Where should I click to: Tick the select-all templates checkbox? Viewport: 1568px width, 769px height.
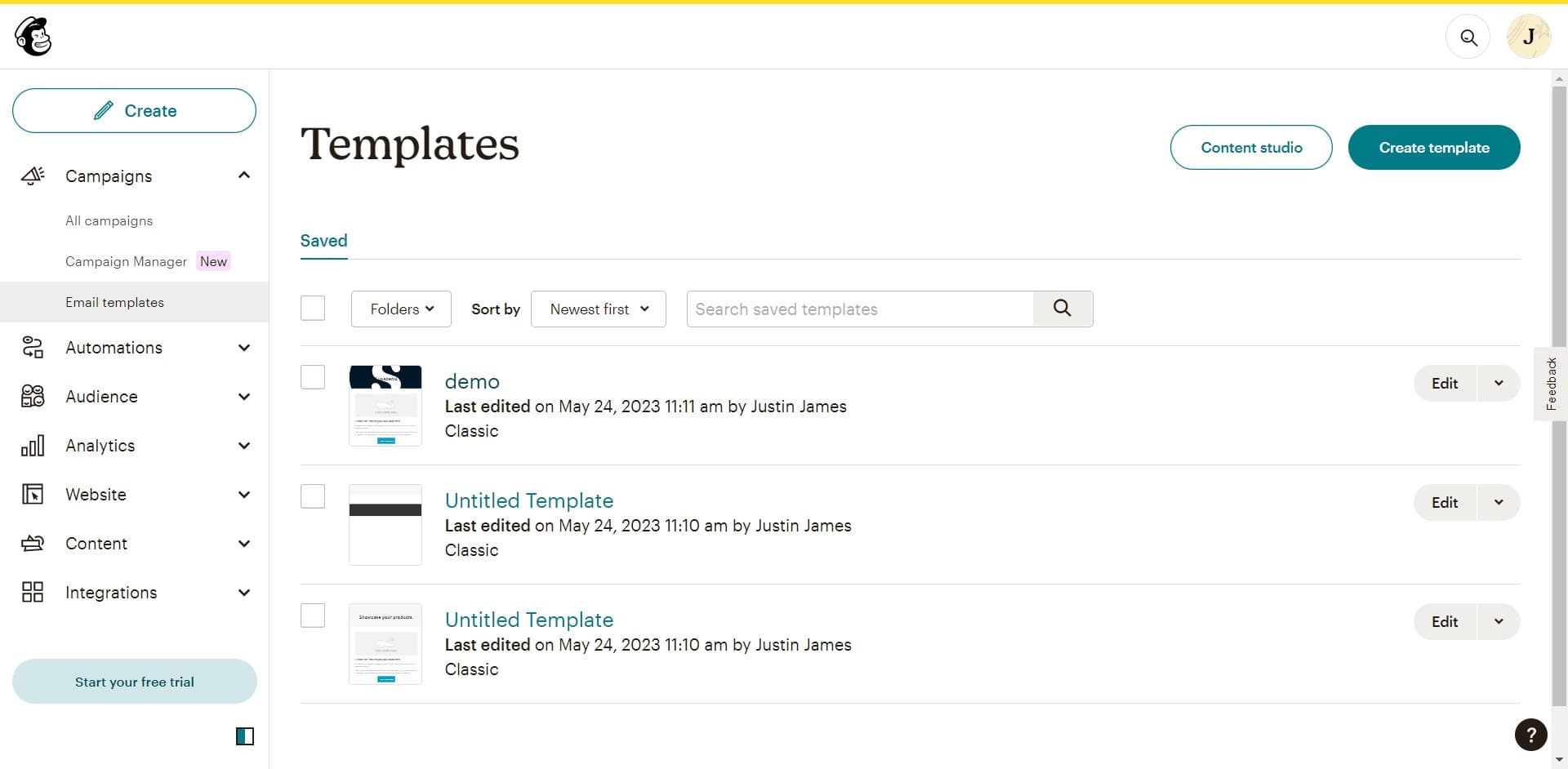pos(313,309)
